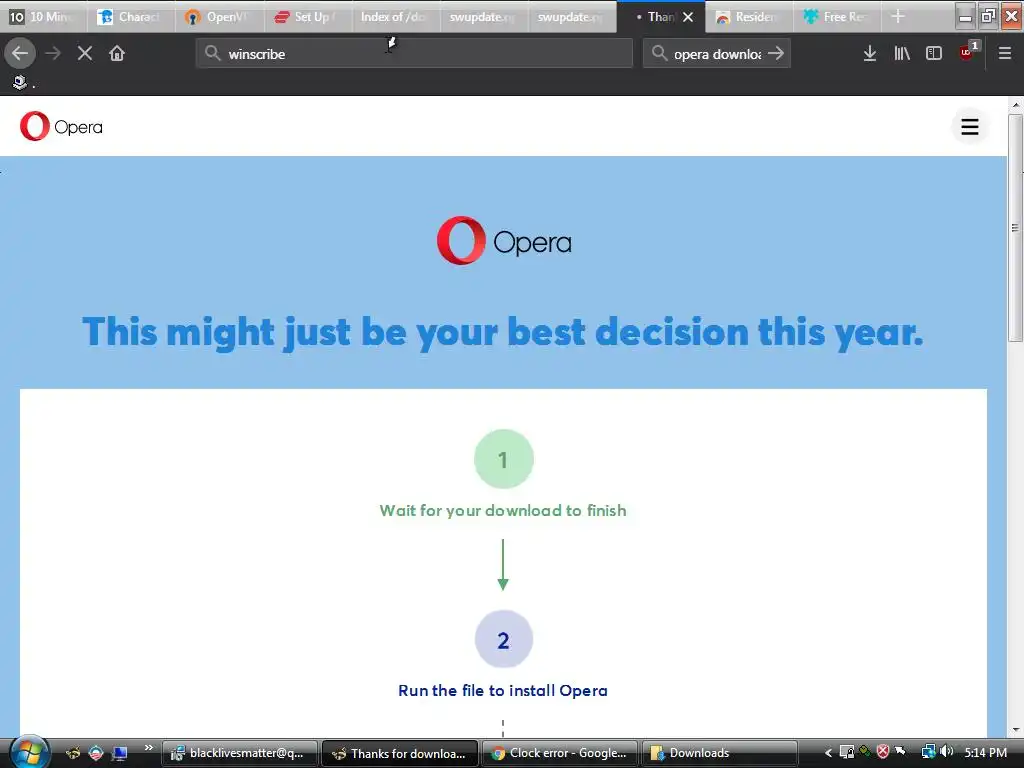The image size is (1024, 768).
Task: Switch to Clock error Google Chrome window
Action: pos(560,753)
